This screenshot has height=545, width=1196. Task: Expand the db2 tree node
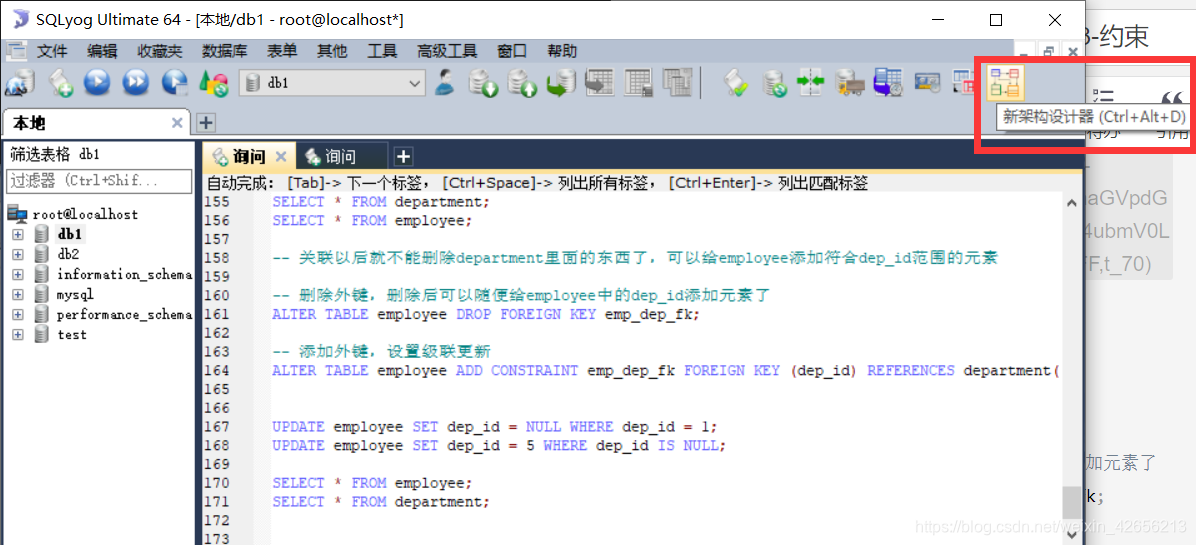click(18, 254)
